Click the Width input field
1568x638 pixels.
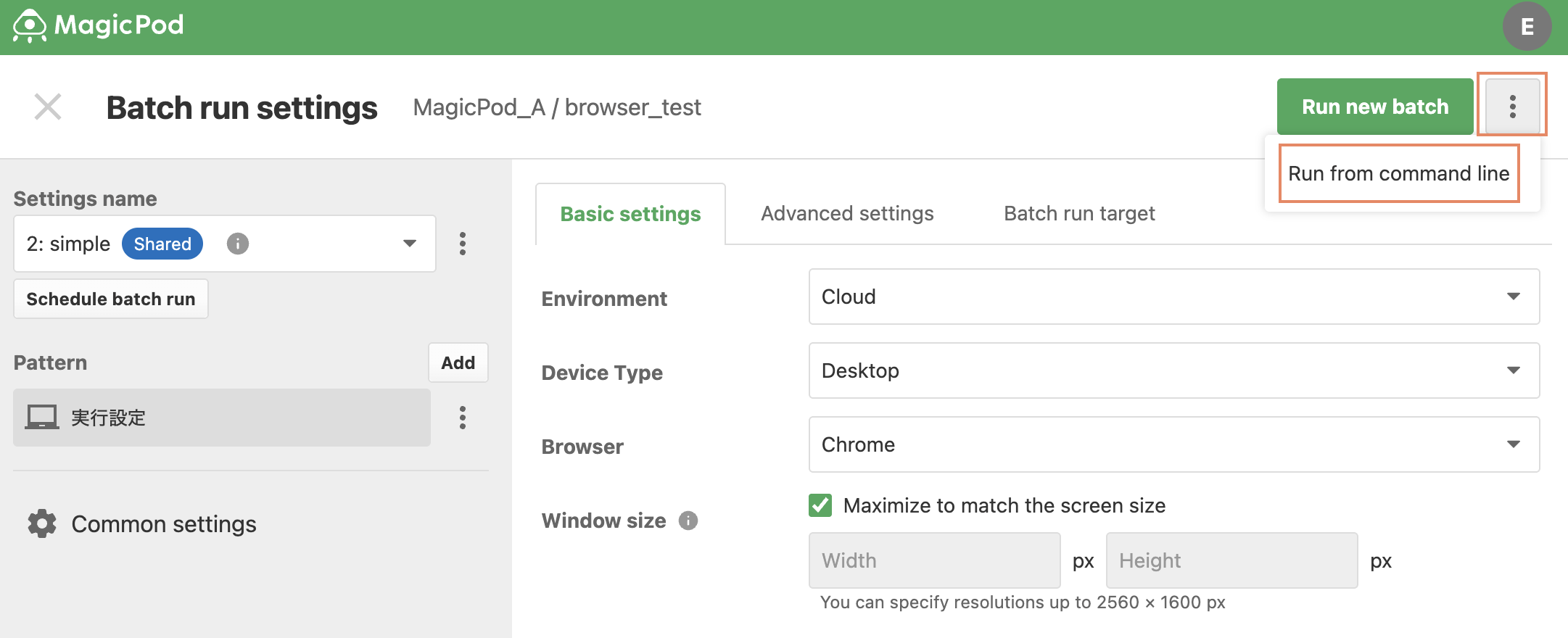pyautogui.click(x=934, y=560)
